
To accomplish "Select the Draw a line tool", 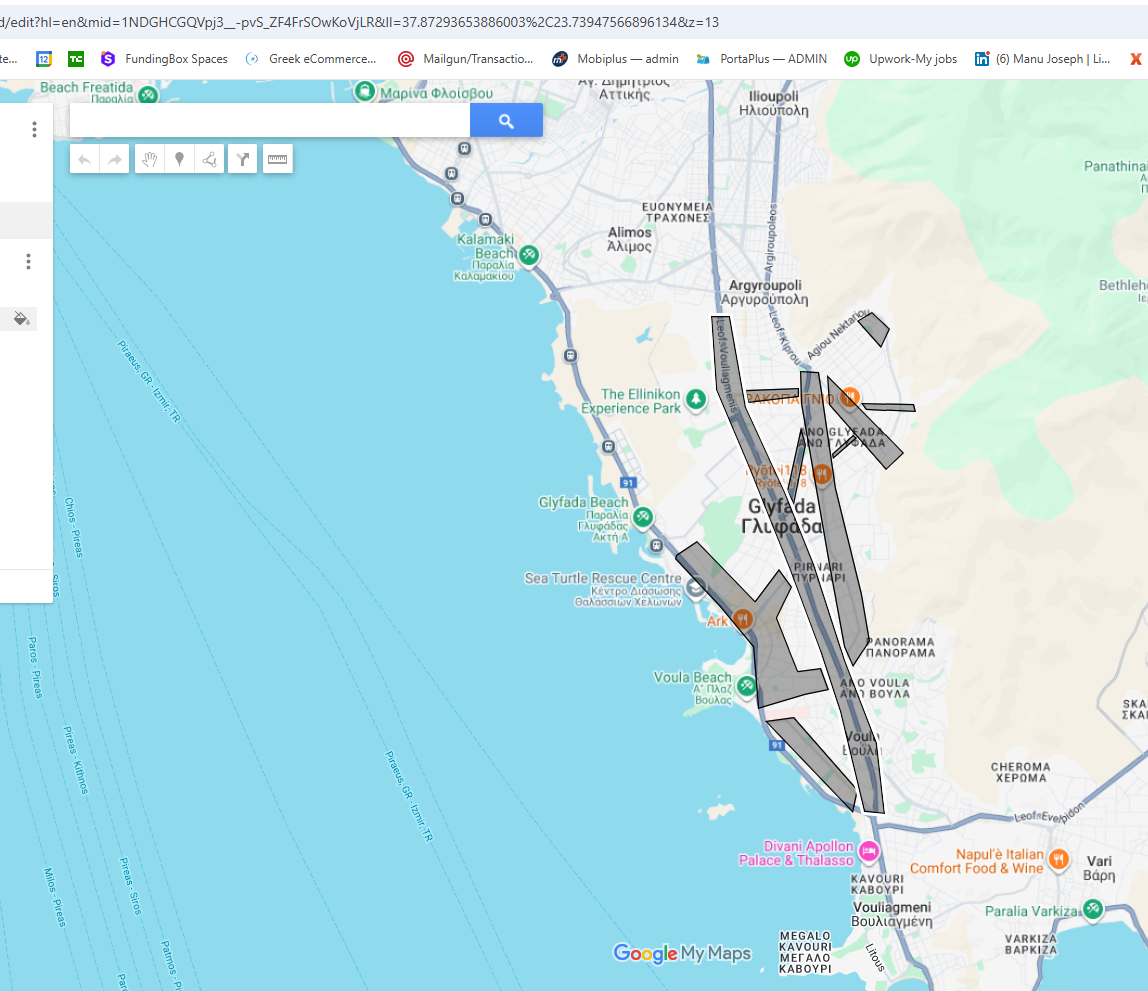I will pyautogui.click(x=209, y=159).
